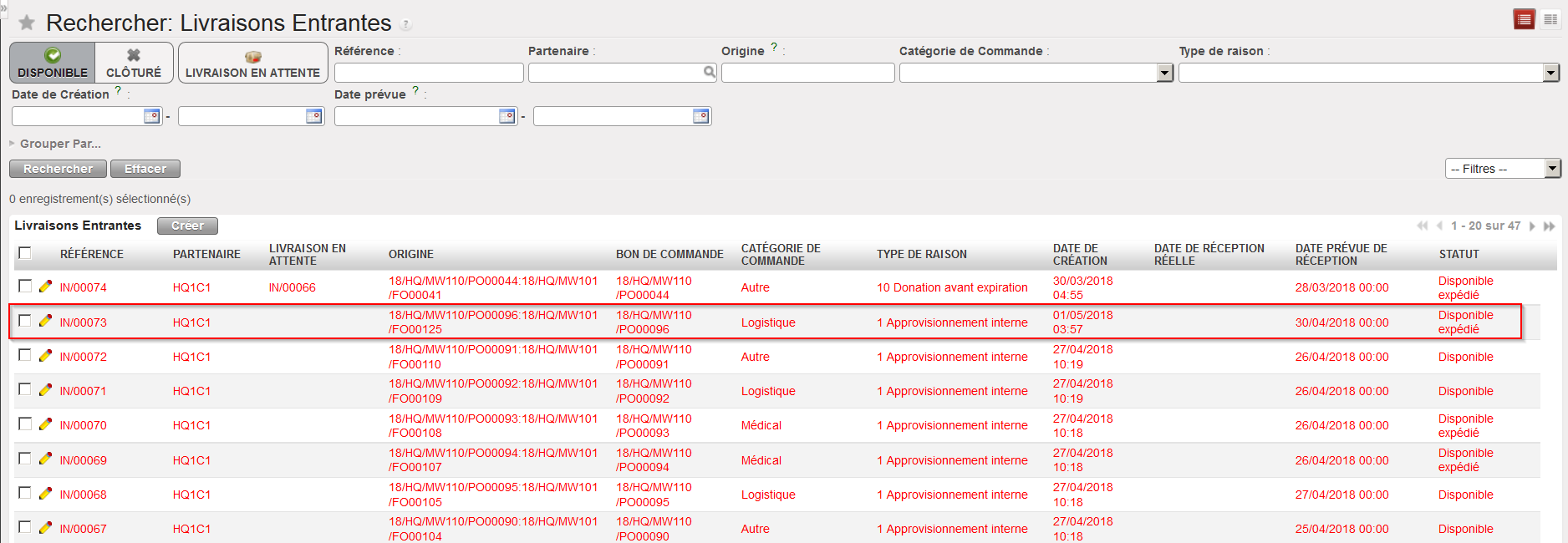
Task: Toggle the Clôturé filter tab
Action: 134,63
